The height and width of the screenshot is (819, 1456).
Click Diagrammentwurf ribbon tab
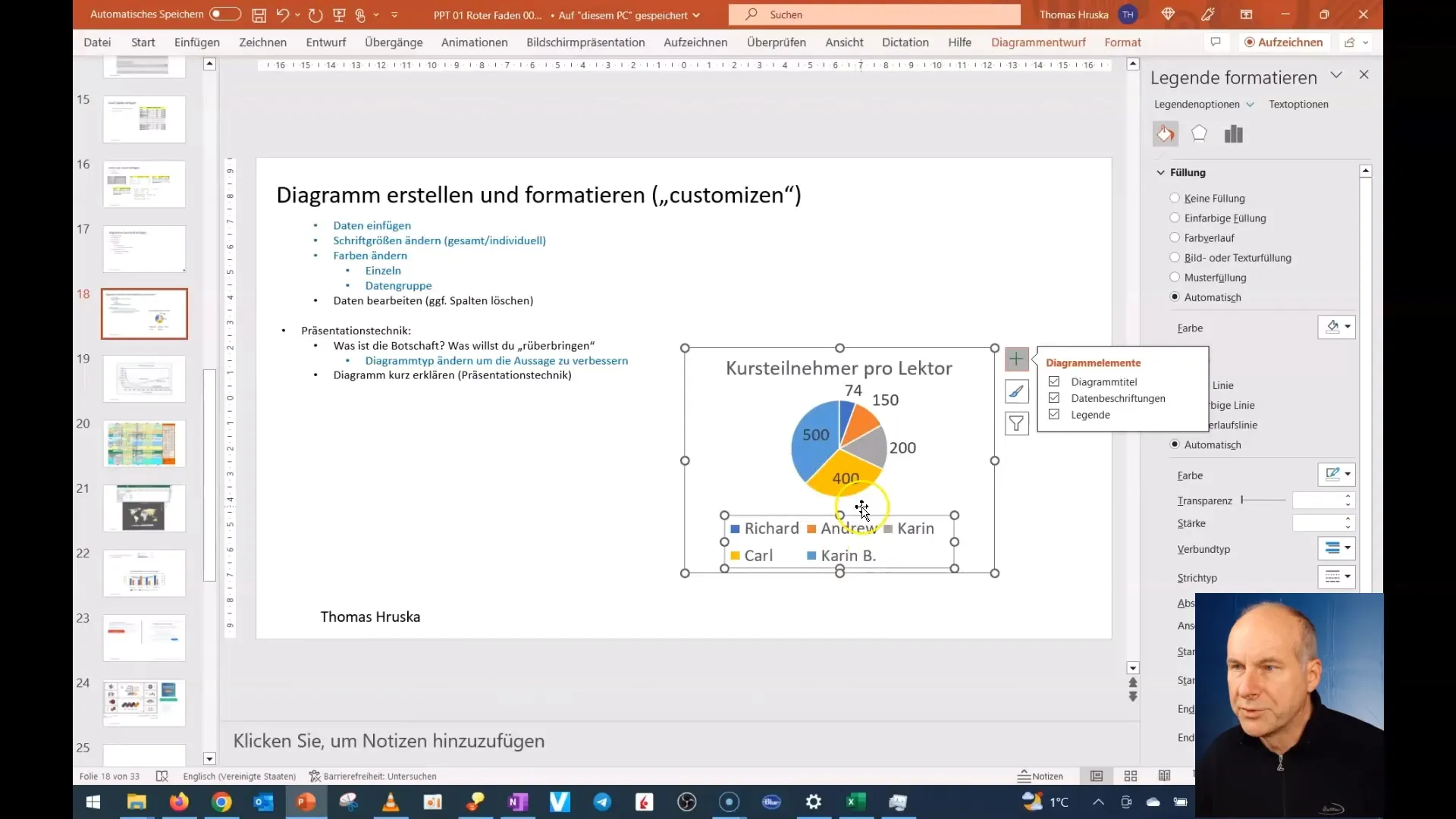coord(1039,42)
